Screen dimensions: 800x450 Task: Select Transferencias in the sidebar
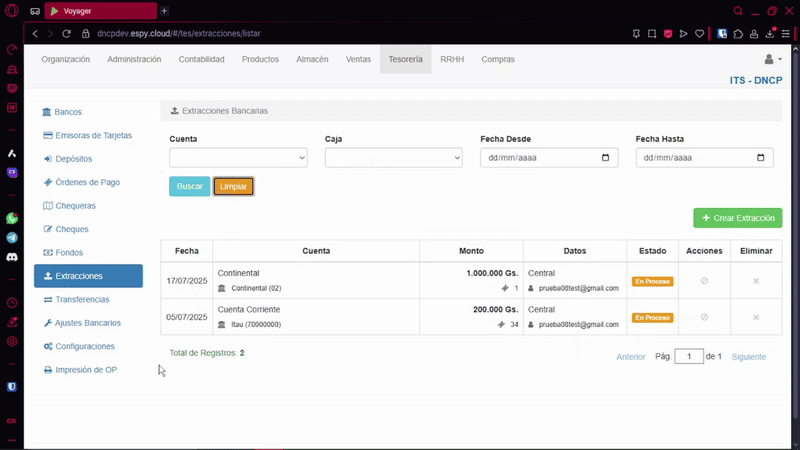click(x=82, y=300)
